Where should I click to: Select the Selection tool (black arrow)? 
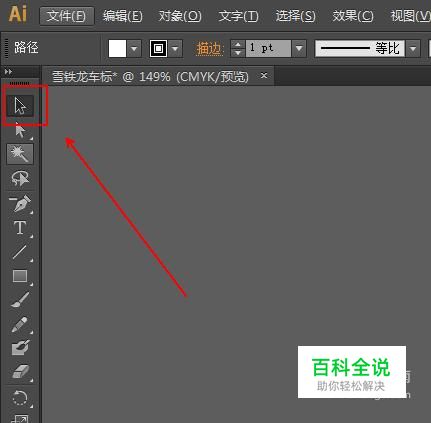(20, 106)
